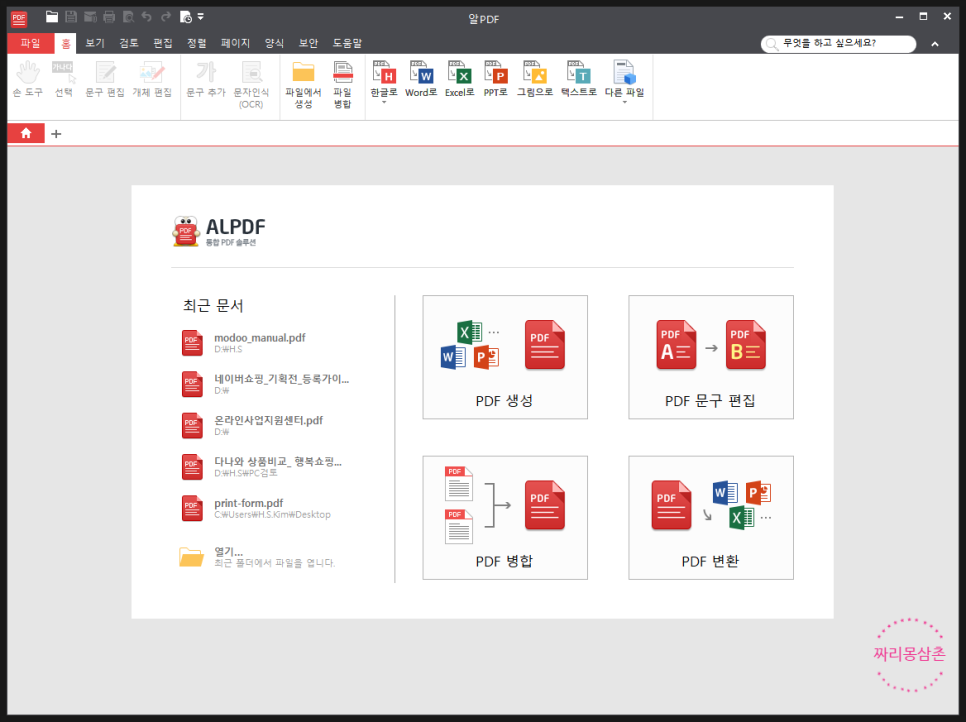Open the 파일 menu

click(x=30, y=43)
